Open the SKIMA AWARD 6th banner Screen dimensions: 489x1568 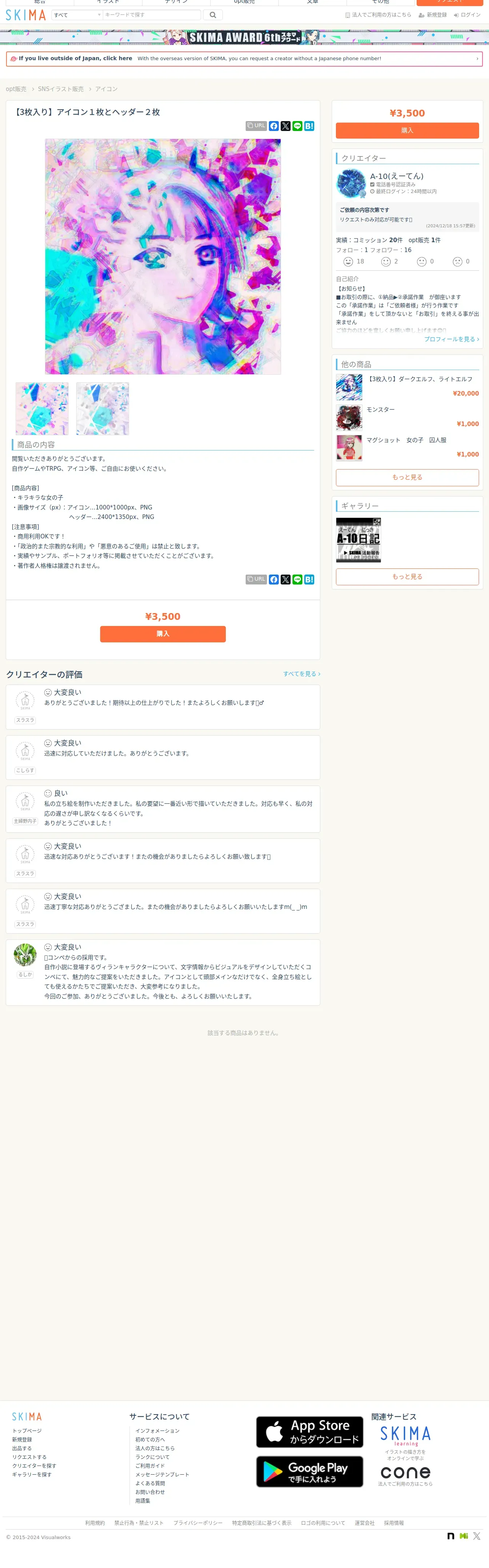tap(244, 37)
